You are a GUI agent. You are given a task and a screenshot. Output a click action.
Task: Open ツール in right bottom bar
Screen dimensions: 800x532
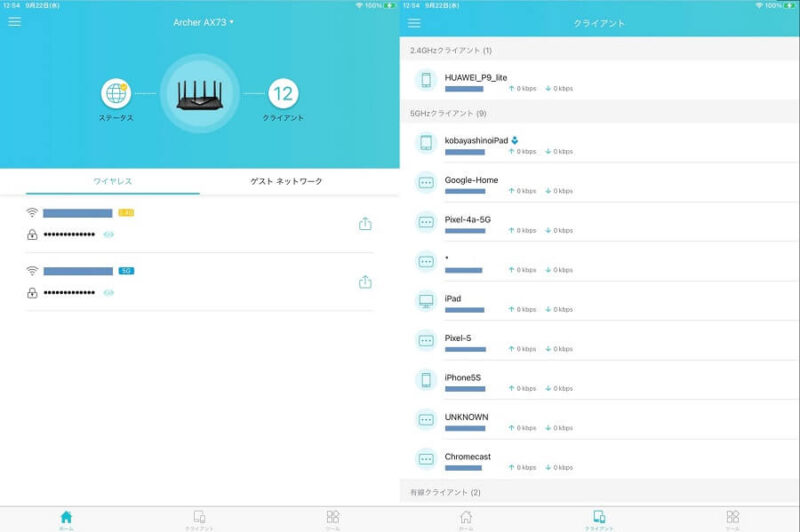(x=733, y=520)
